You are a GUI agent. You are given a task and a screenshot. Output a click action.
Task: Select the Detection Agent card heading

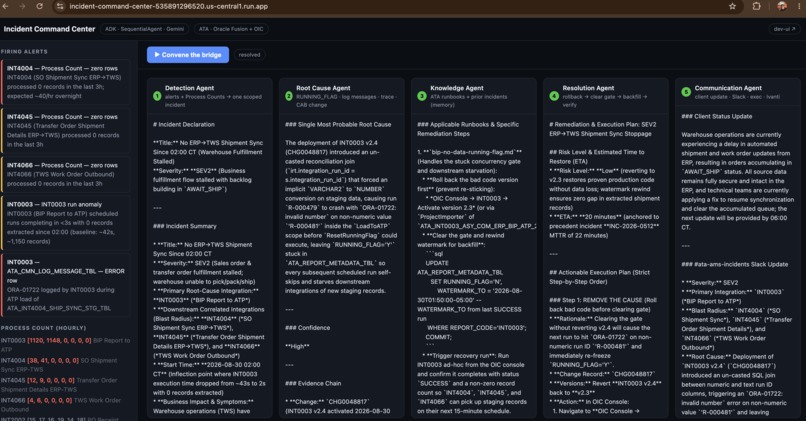(x=189, y=88)
